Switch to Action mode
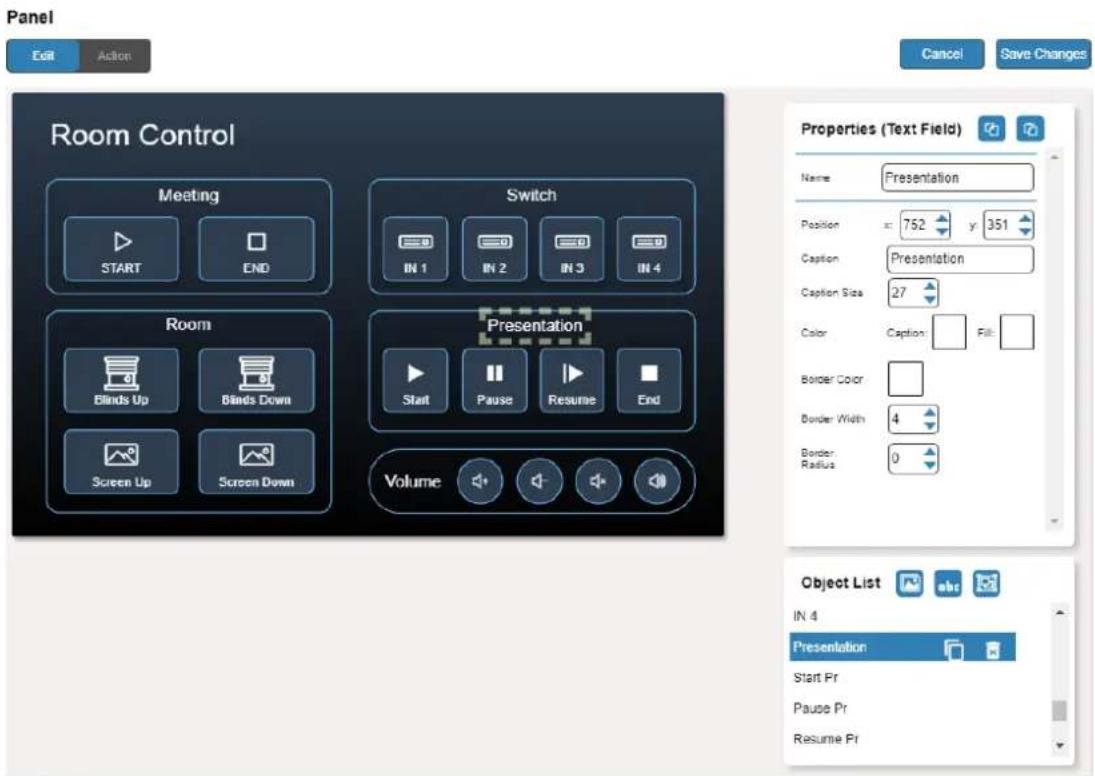Viewport: 1095px width, 776px height. coord(115,56)
